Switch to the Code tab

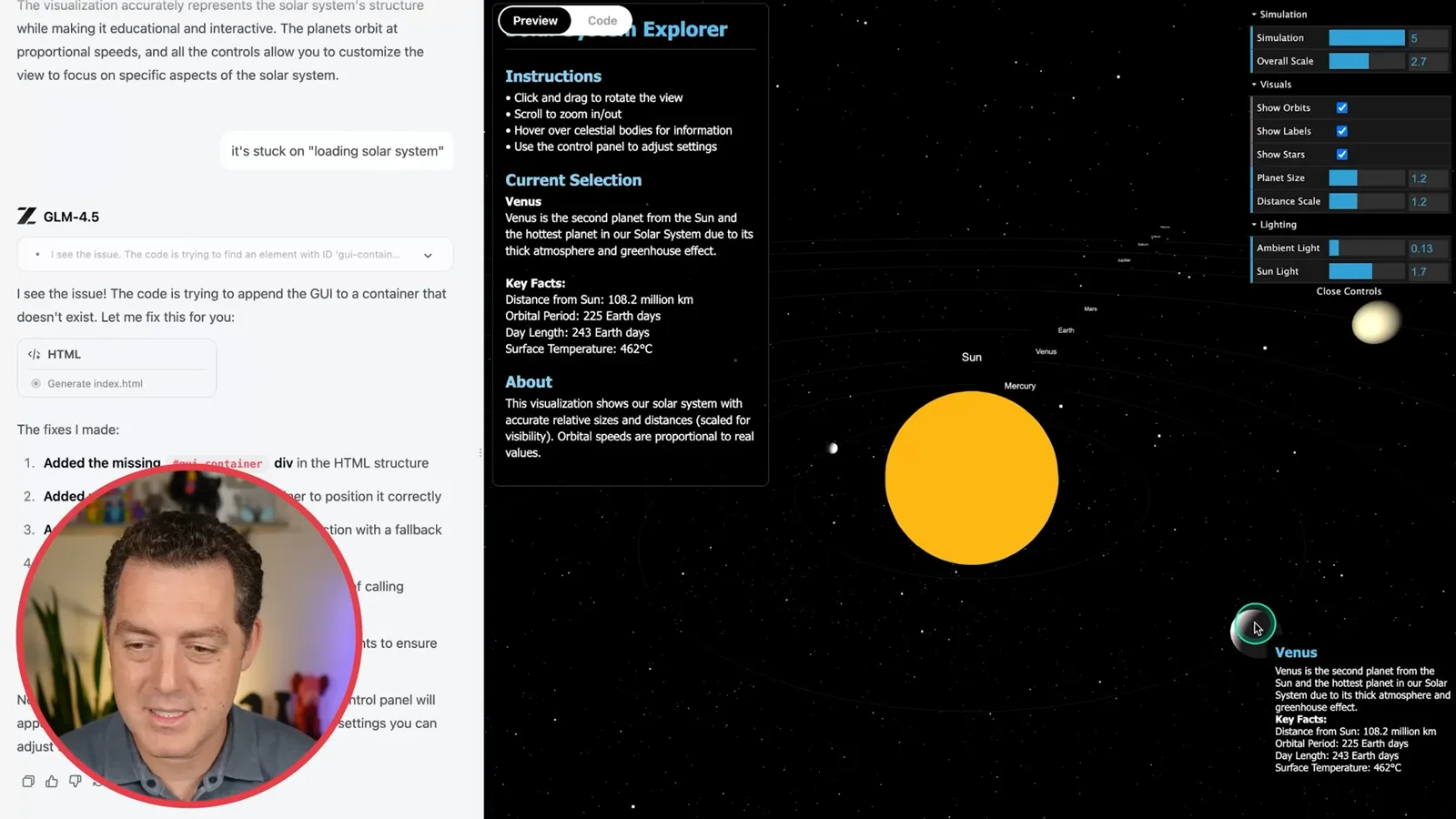point(602,20)
